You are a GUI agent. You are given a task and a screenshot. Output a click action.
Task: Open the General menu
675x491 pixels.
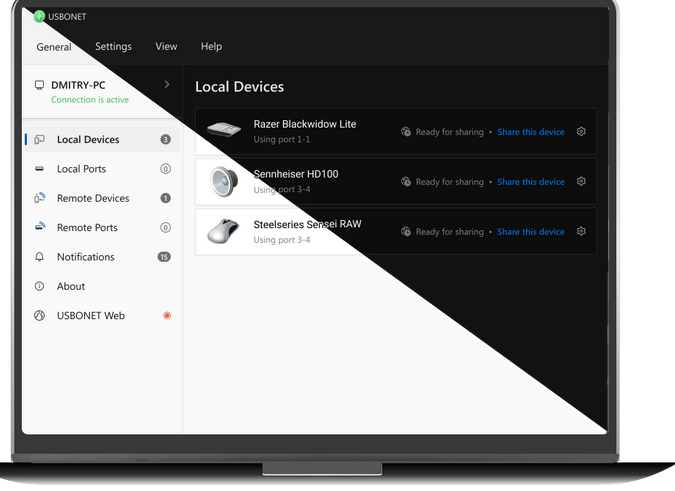[54, 47]
